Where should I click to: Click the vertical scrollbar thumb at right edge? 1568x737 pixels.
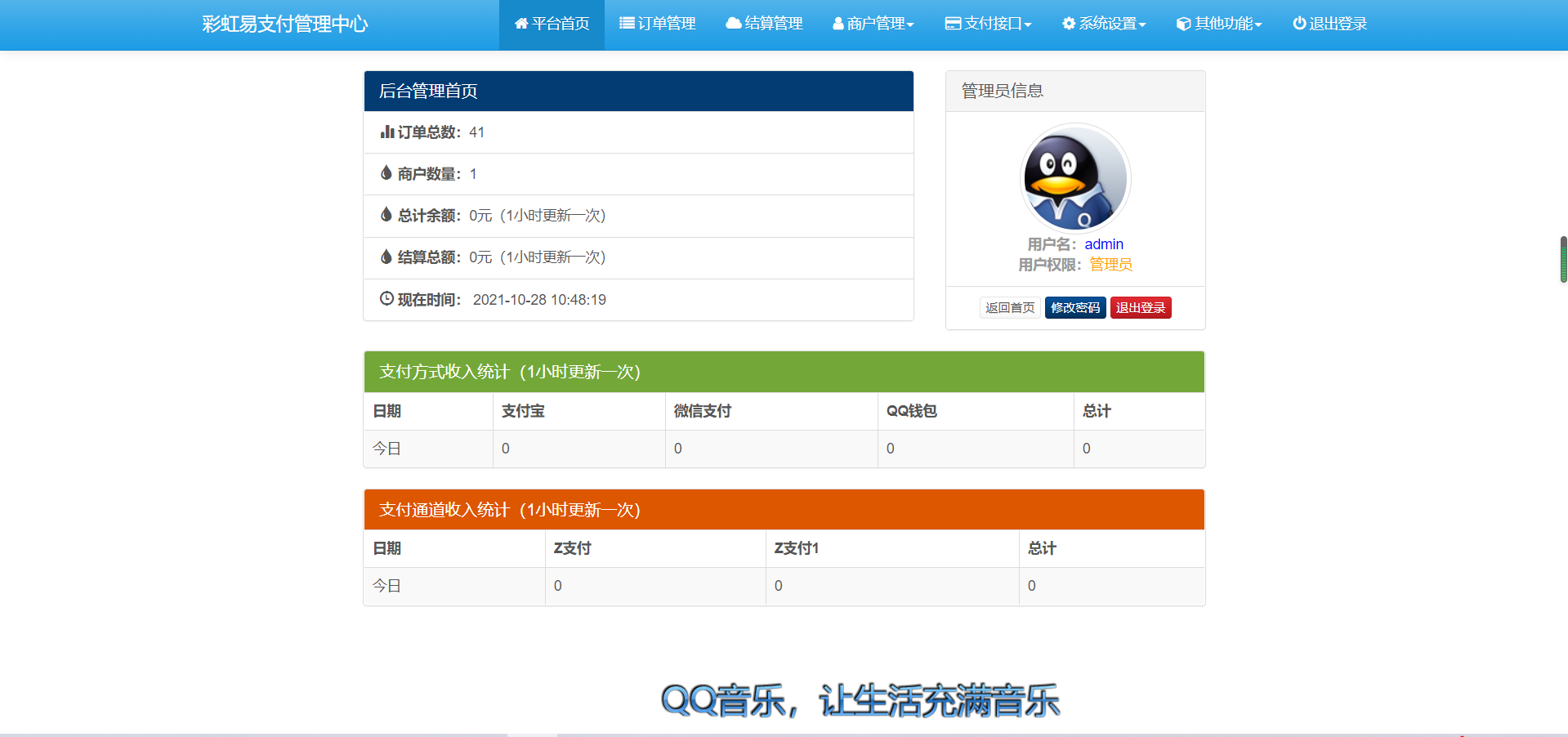click(1563, 260)
